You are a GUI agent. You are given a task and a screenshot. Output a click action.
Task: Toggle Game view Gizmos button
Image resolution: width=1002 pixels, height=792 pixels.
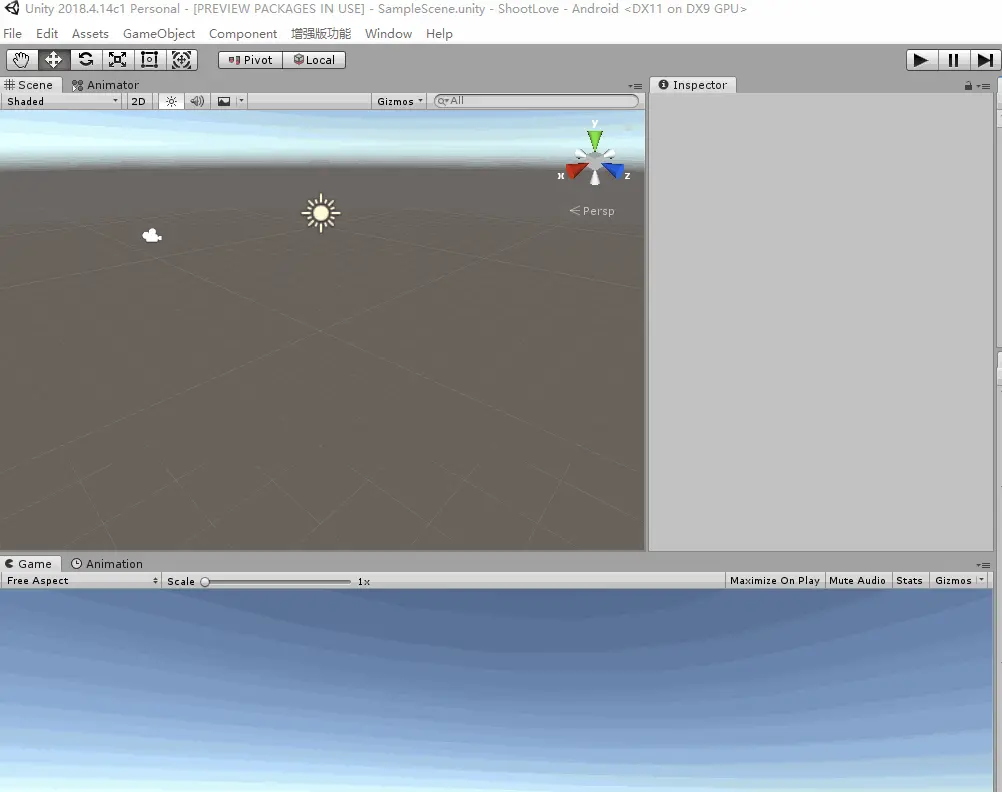[x=953, y=580]
